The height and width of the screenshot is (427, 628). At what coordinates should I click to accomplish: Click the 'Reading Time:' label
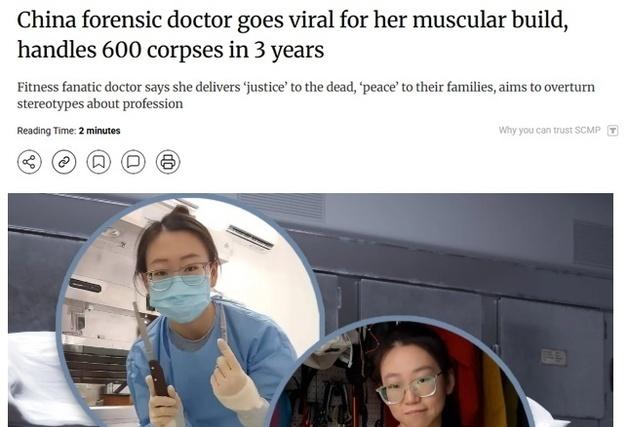[46, 131]
